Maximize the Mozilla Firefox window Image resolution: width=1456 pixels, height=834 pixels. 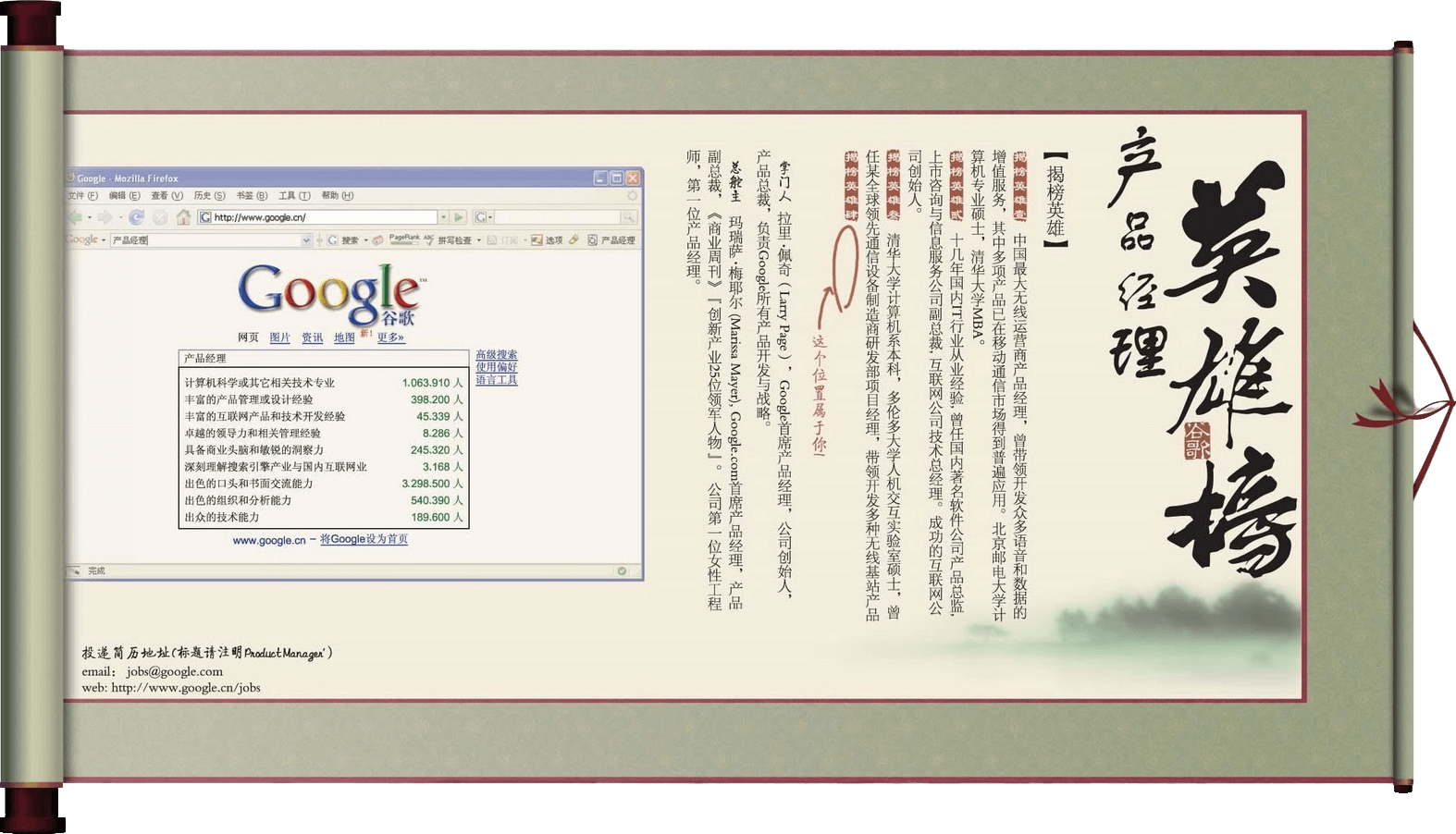click(x=616, y=178)
